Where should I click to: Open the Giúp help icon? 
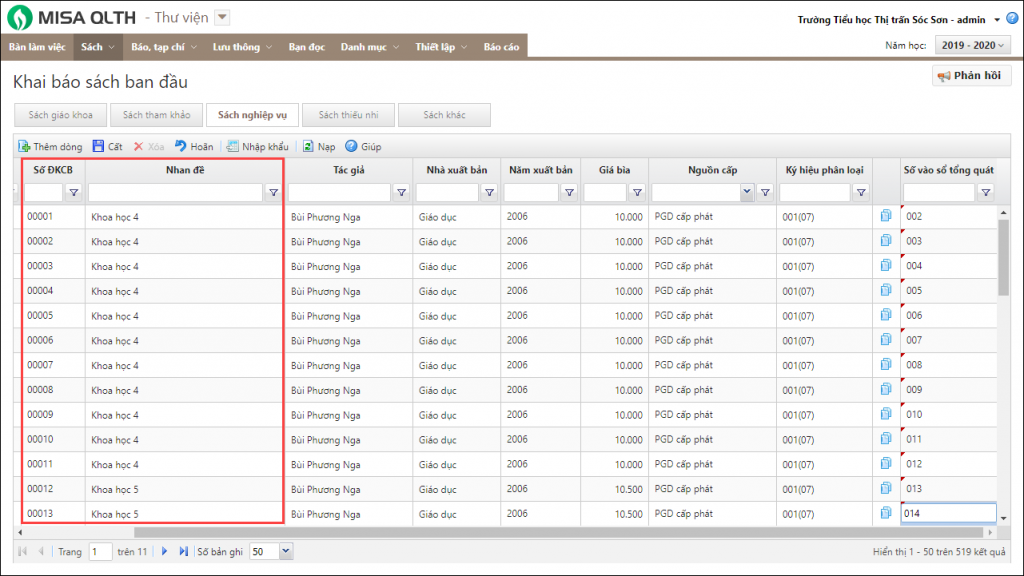click(x=351, y=146)
